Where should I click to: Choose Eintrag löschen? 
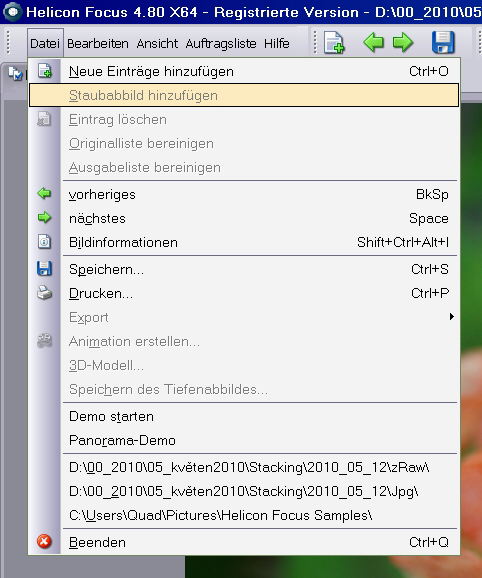pyautogui.click(x=244, y=119)
